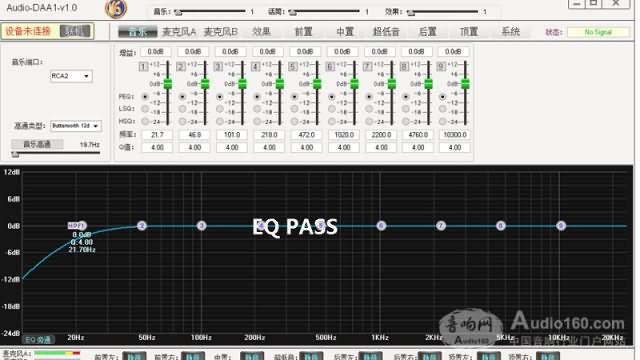This screenshot has height=360, width=640.
Task: Click the EQ 직通 bypass button on graph
Action: (x=38, y=340)
